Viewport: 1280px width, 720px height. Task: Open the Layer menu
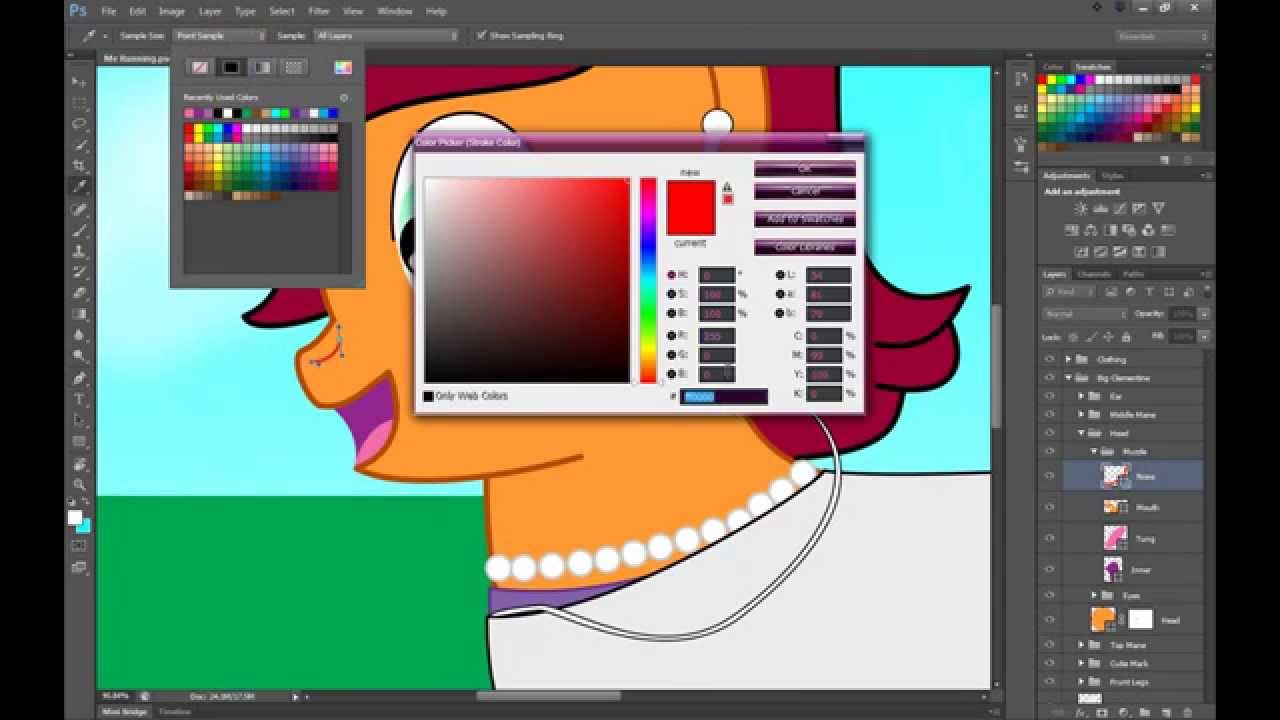pyautogui.click(x=210, y=11)
